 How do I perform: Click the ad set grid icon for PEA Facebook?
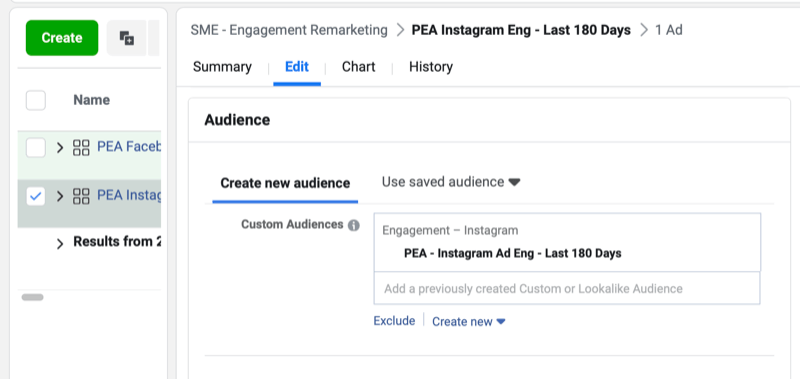click(x=81, y=148)
